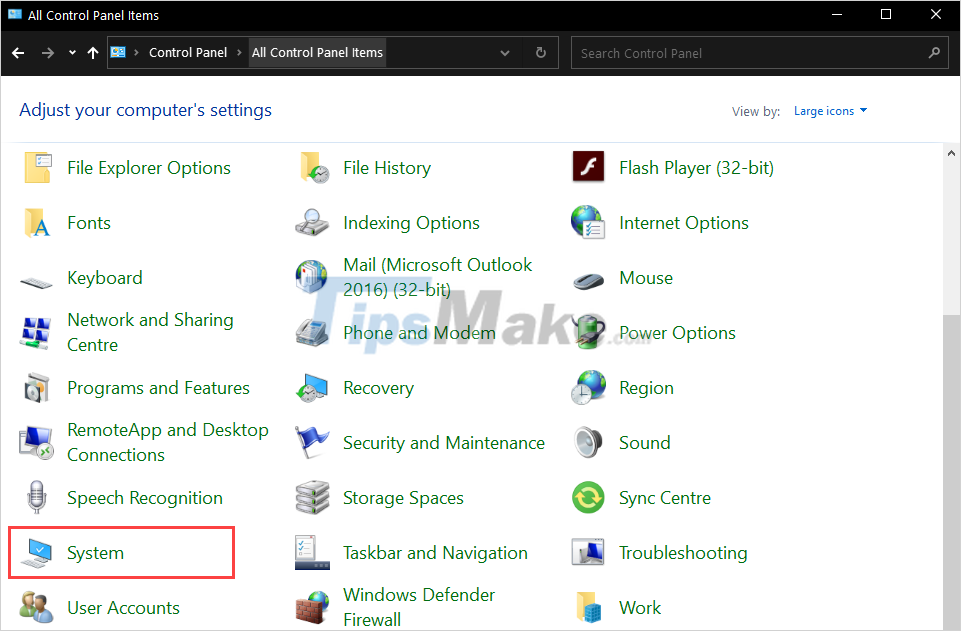Open File History

click(x=387, y=167)
